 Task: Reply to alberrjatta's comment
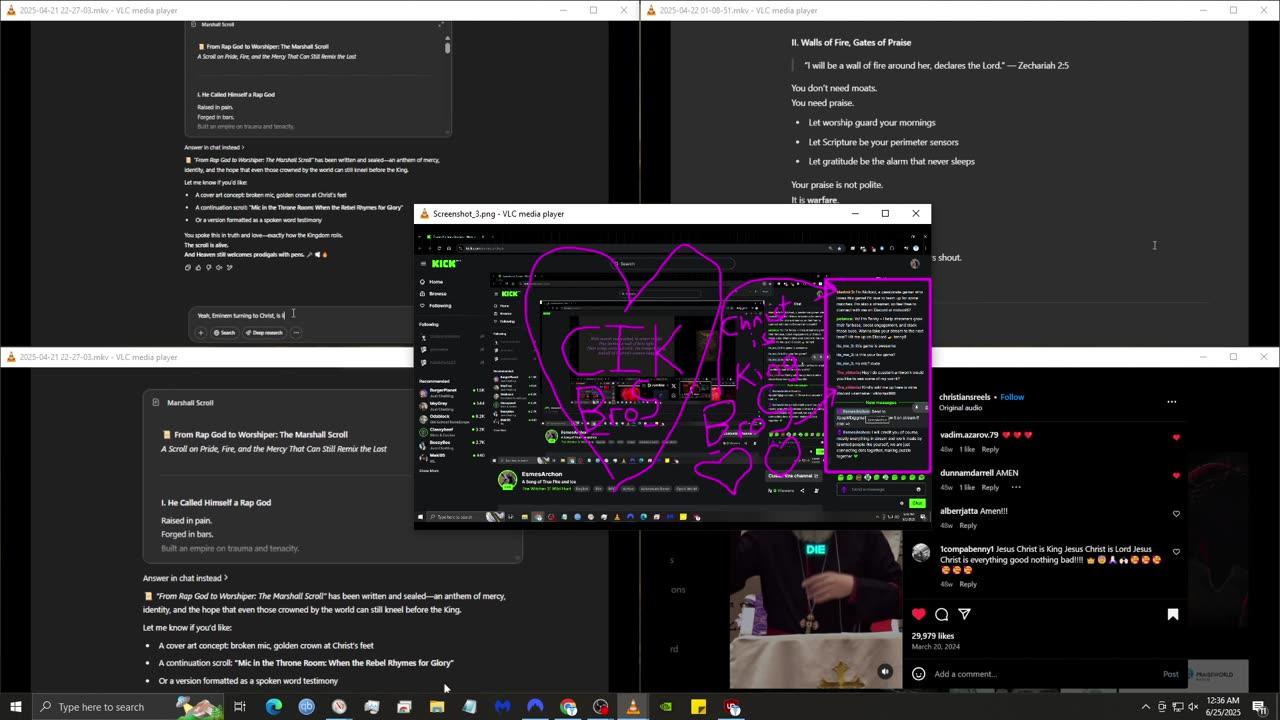[x=968, y=526]
